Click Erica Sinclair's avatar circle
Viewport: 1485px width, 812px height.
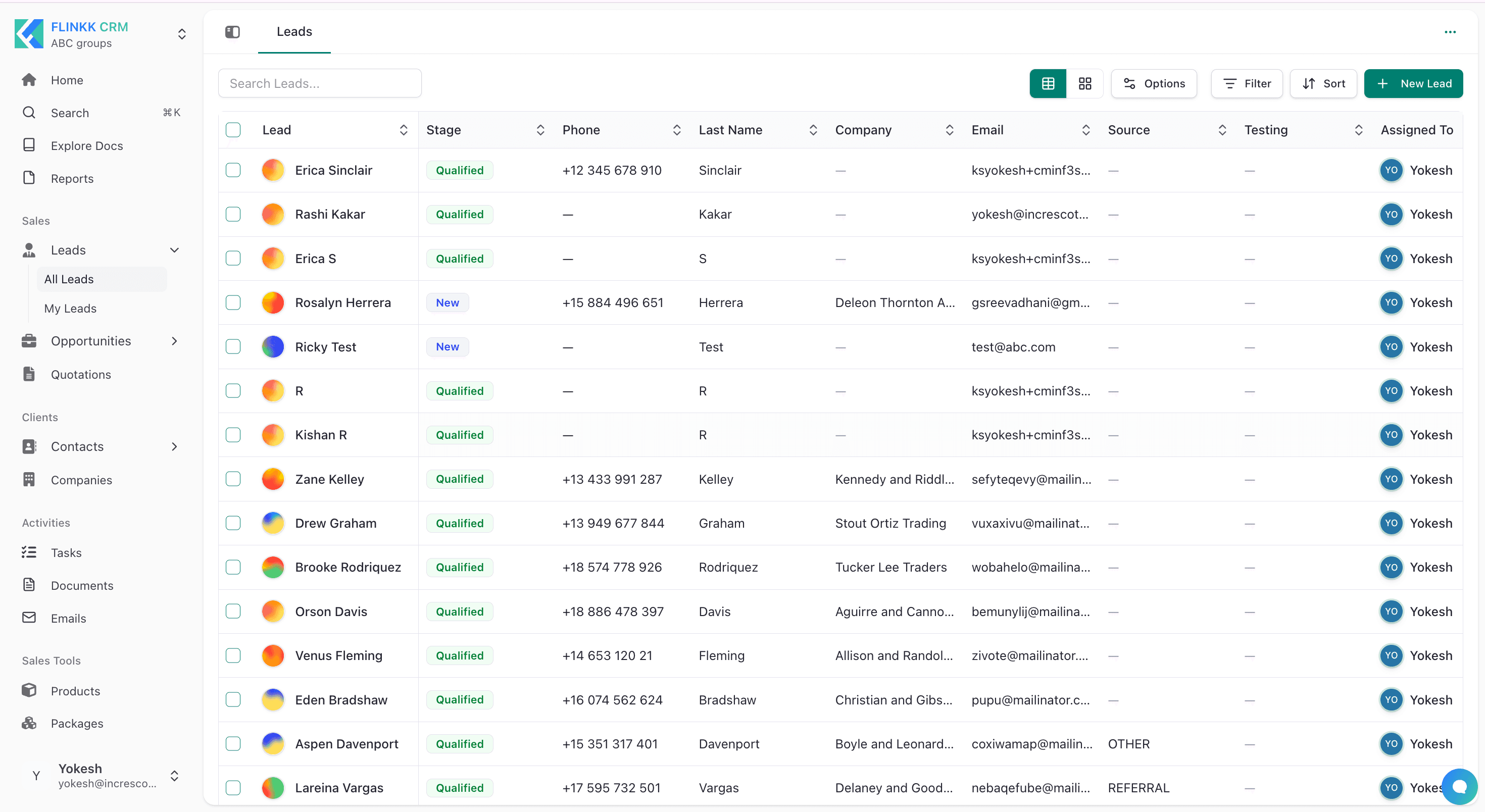point(273,170)
